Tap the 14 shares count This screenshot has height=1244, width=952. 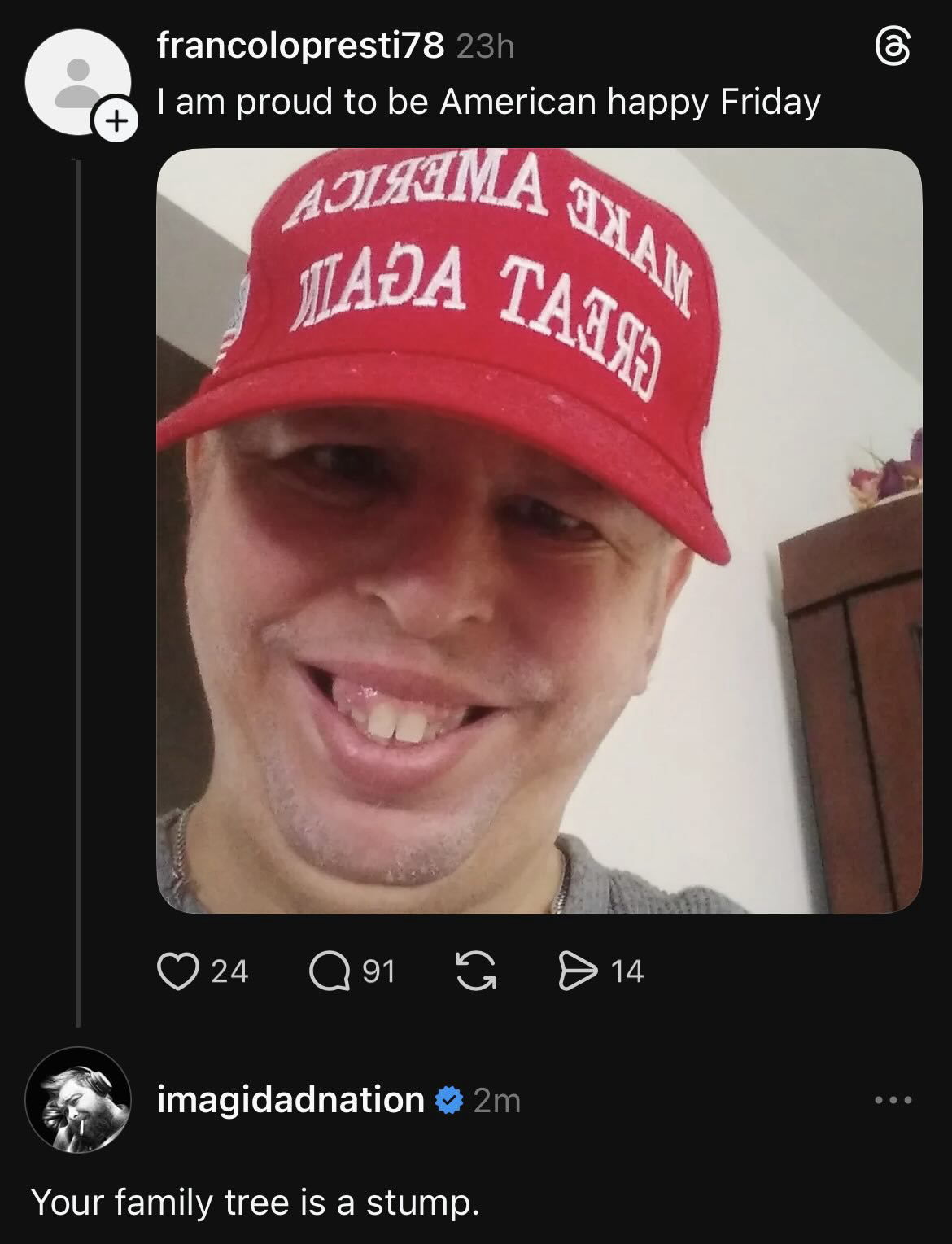click(627, 972)
